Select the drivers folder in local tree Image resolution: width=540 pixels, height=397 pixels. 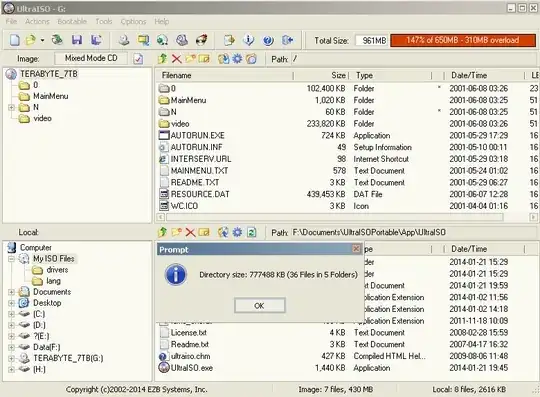click(x=57, y=270)
